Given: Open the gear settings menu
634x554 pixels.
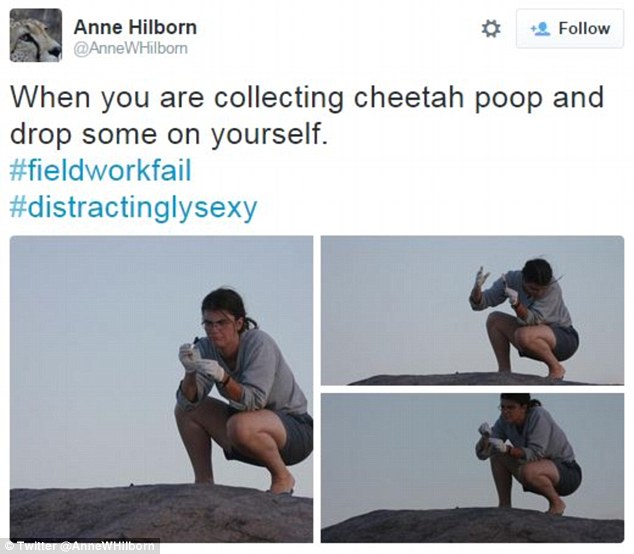Looking at the screenshot, I should click(491, 29).
